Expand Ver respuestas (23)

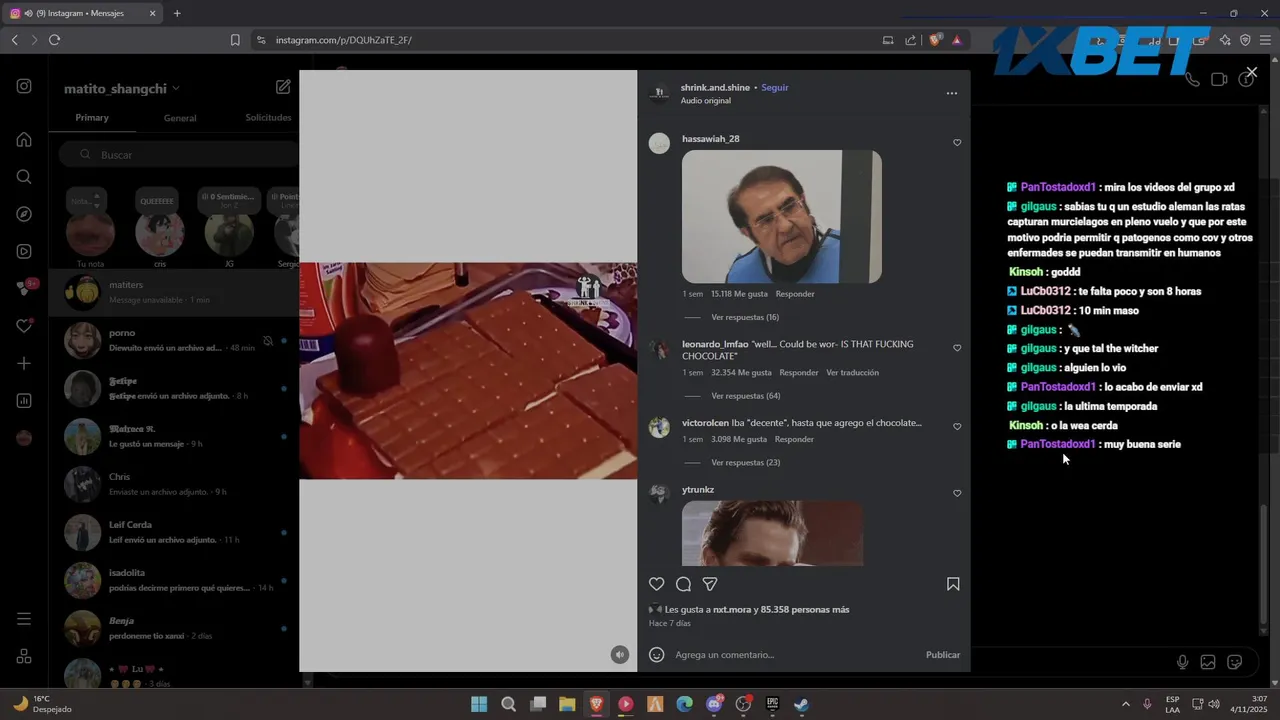click(x=745, y=463)
